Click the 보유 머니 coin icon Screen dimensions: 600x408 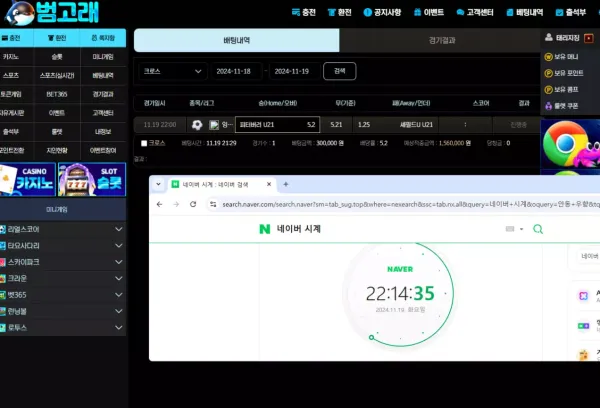[x=548, y=57]
